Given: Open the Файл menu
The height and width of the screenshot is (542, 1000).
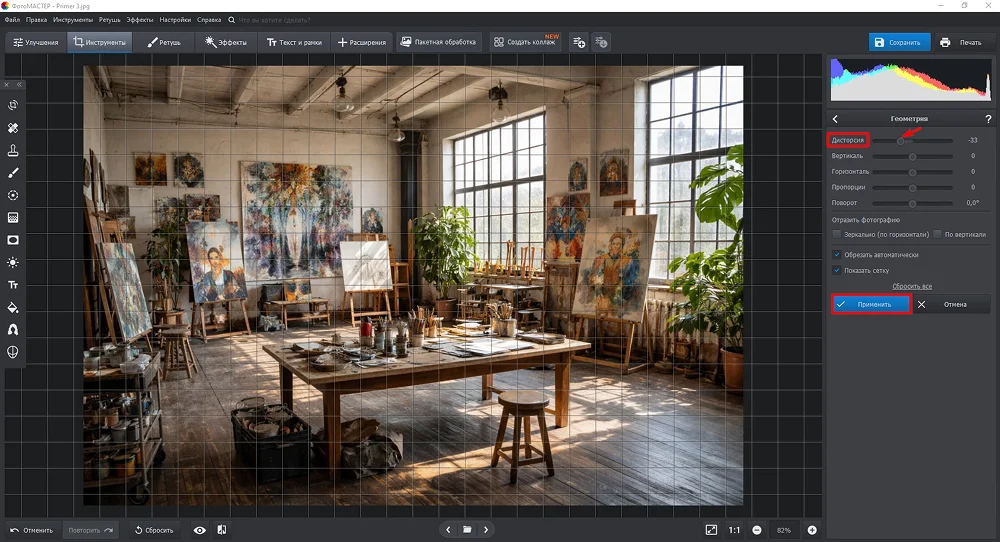Looking at the screenshot, I should (x=12, y=20).
